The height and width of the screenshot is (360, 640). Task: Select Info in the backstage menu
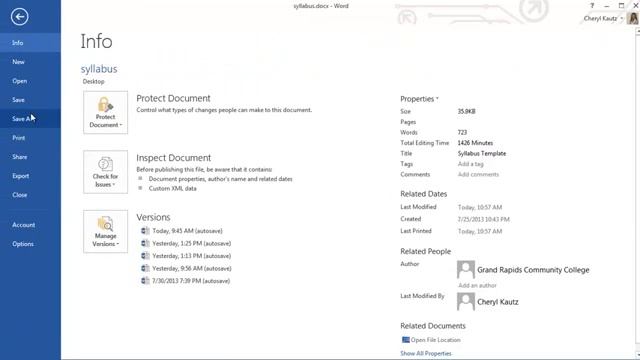pyautogui.click(x=30, y=43)
